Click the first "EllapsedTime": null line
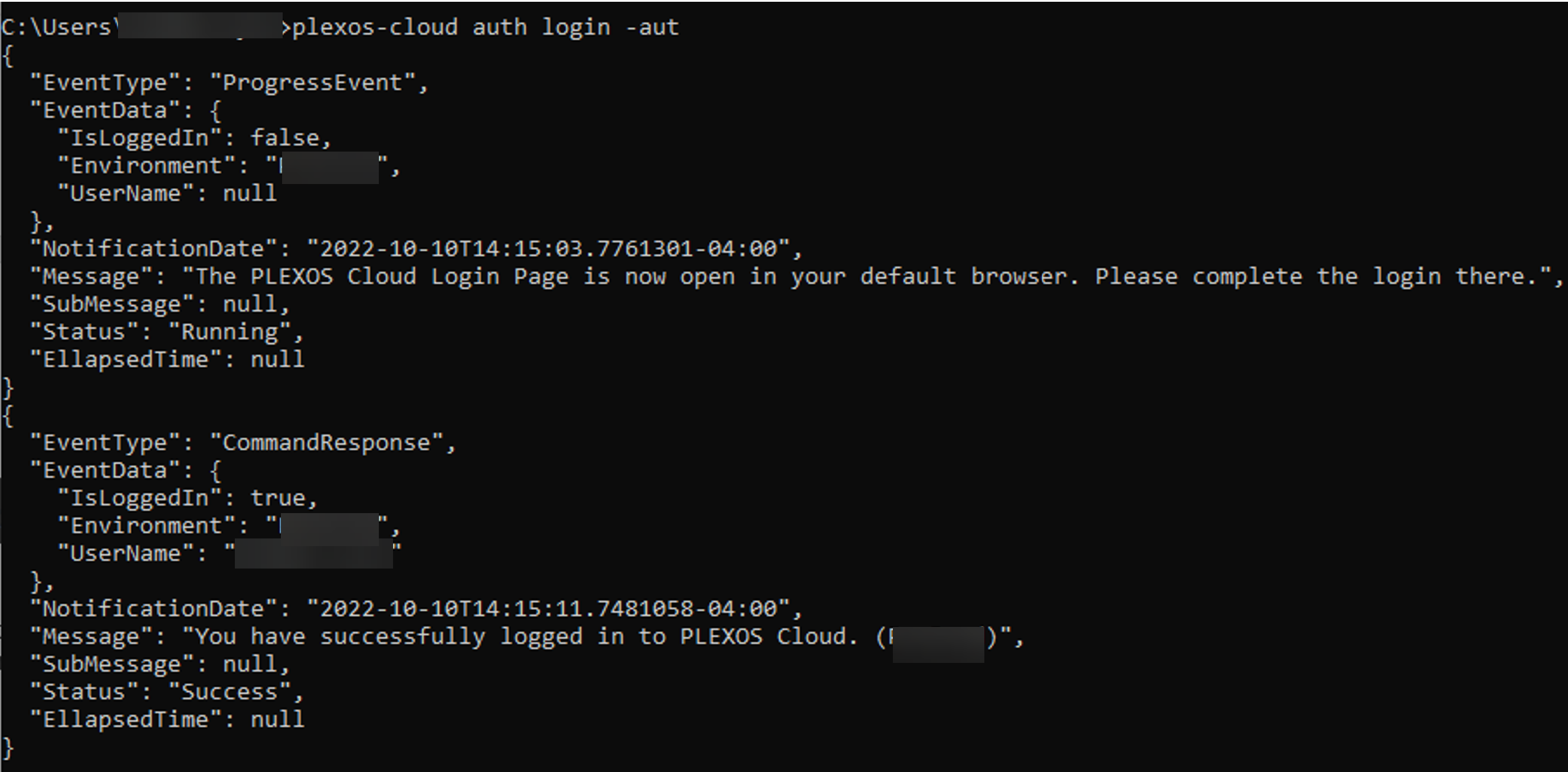The width and height of the screenshot is (1568, 772). [x=168, y=360]
